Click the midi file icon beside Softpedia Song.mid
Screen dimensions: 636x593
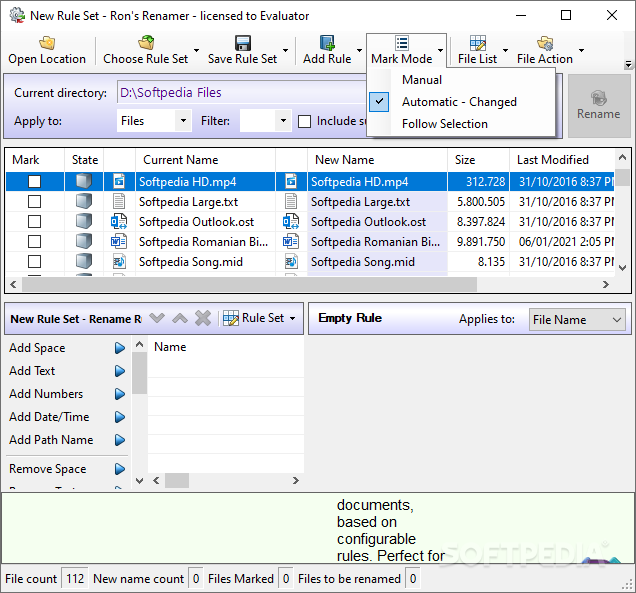119,262
